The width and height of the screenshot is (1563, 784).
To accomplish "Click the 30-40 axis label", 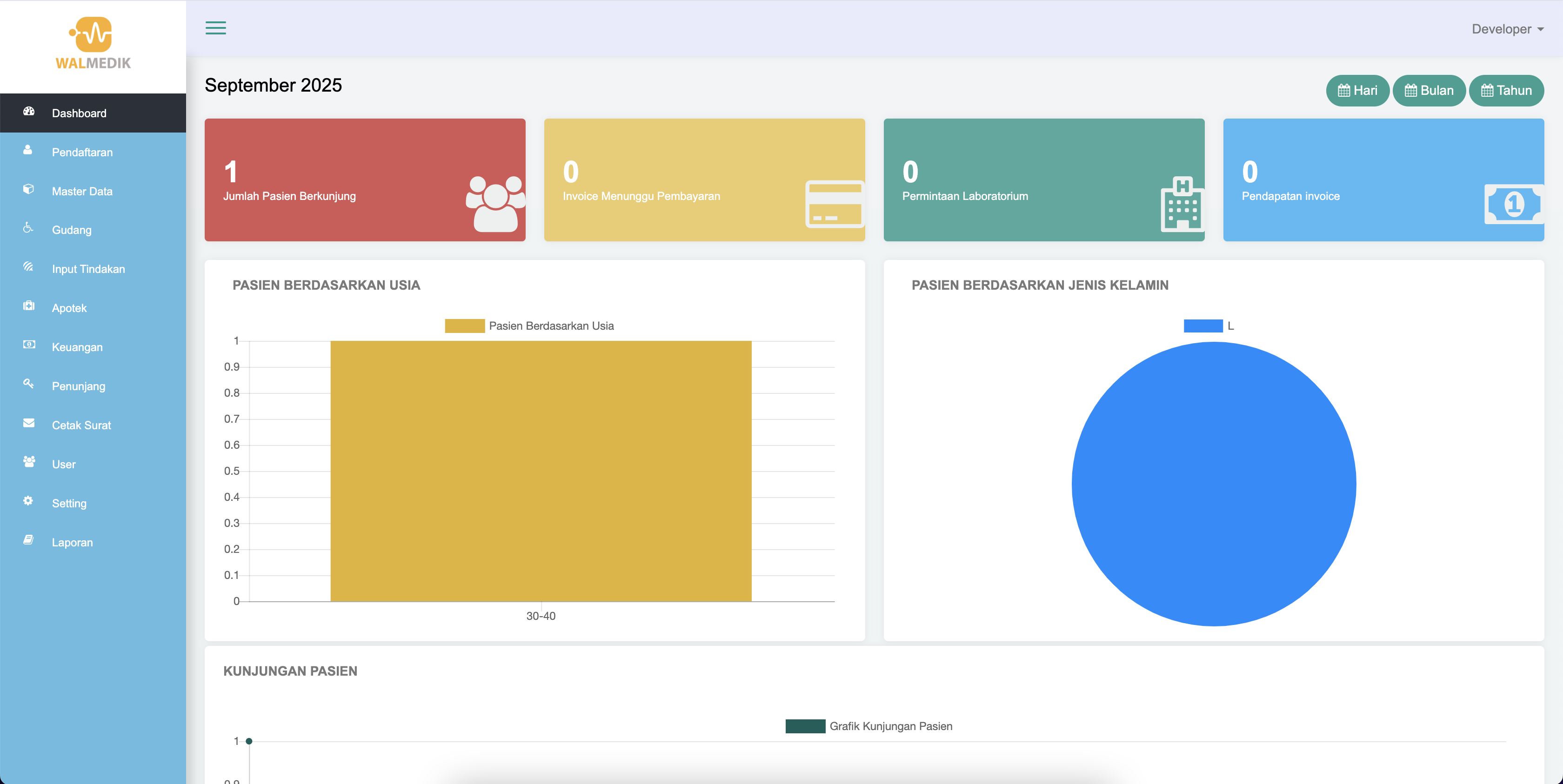I will (x=541, y=616).
